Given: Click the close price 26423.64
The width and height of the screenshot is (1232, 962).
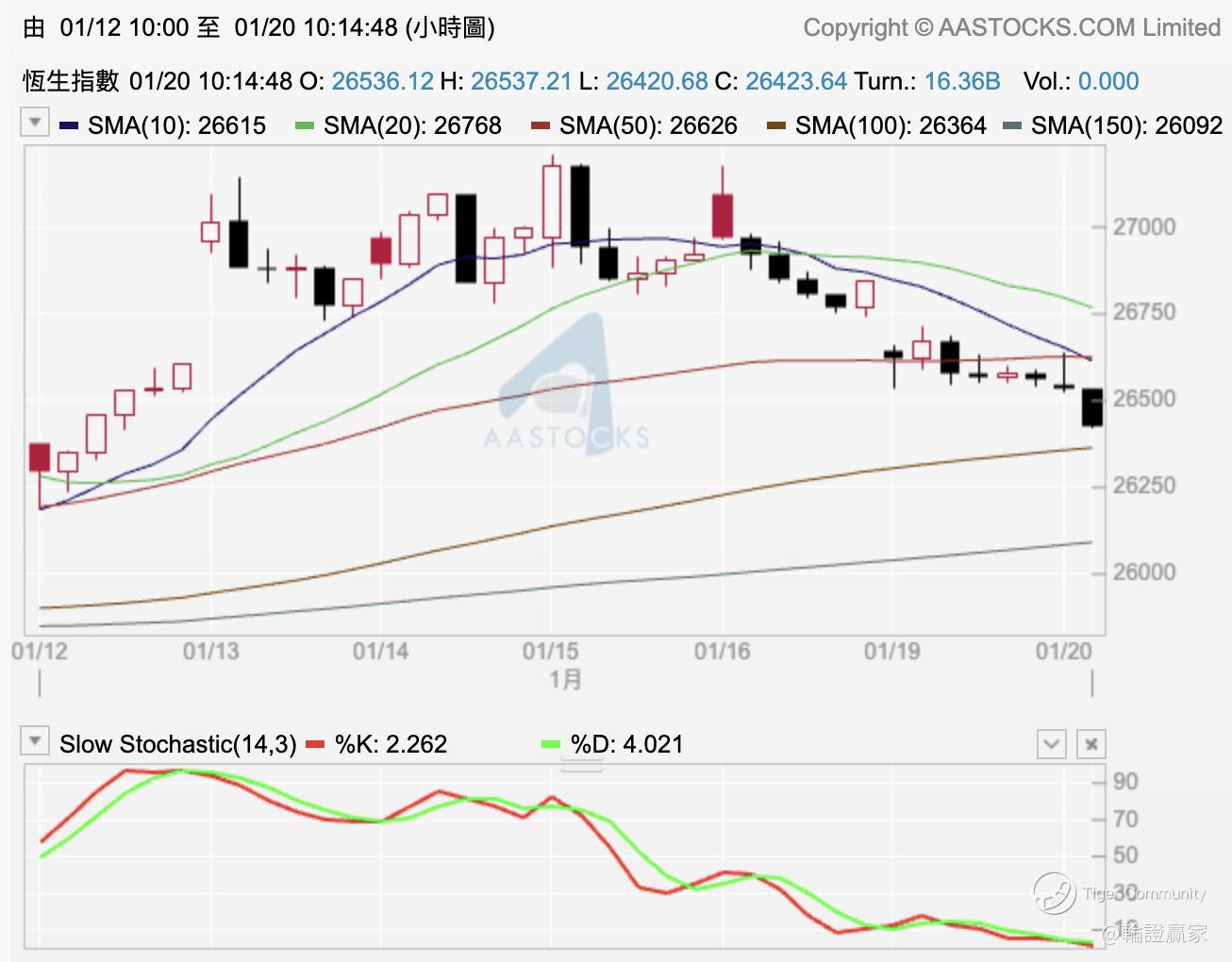Looking at the screenshot, I should (x=796, y=81).
